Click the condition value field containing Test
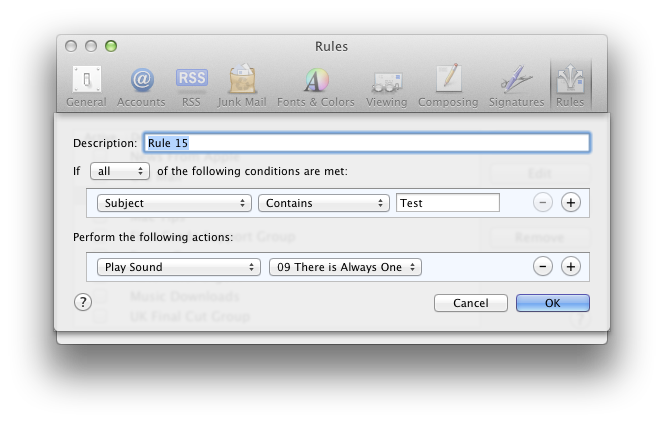The width and height of the screenshot is (664, 423). click(448, 203)
